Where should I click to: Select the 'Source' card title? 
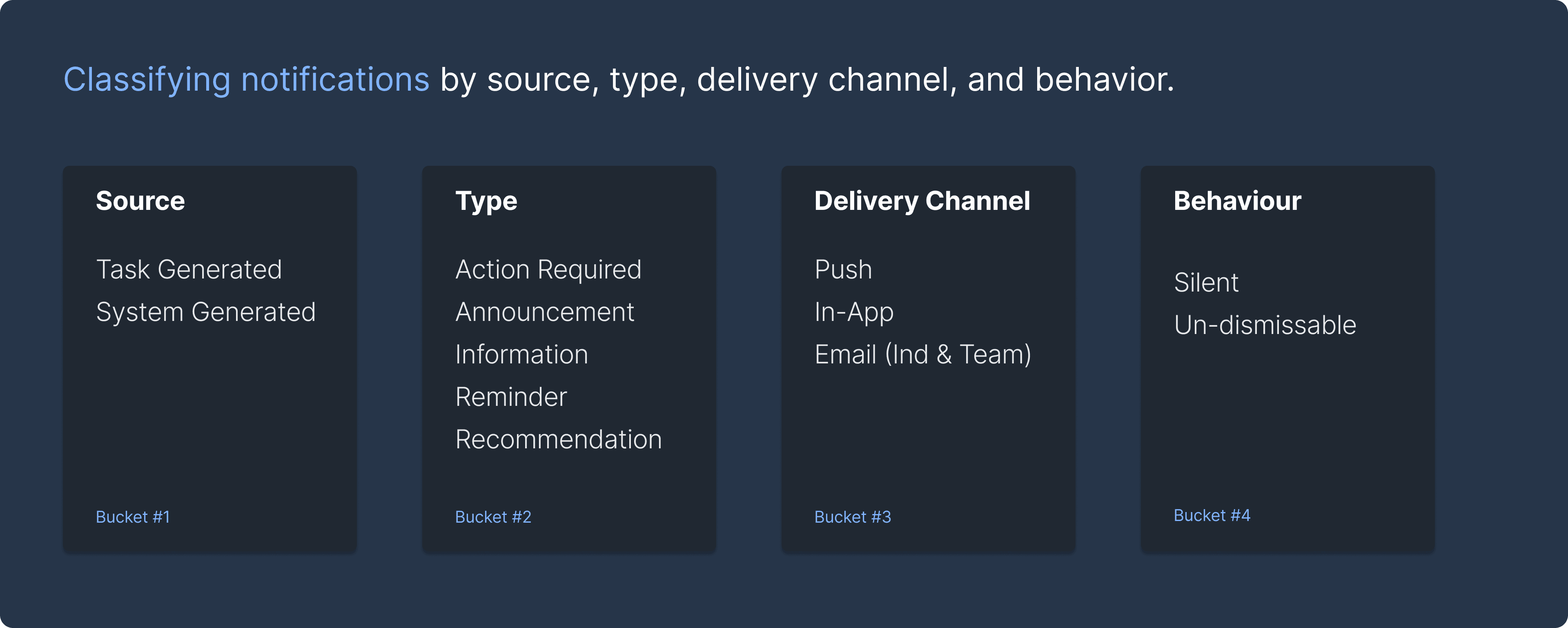pos(140,201)
